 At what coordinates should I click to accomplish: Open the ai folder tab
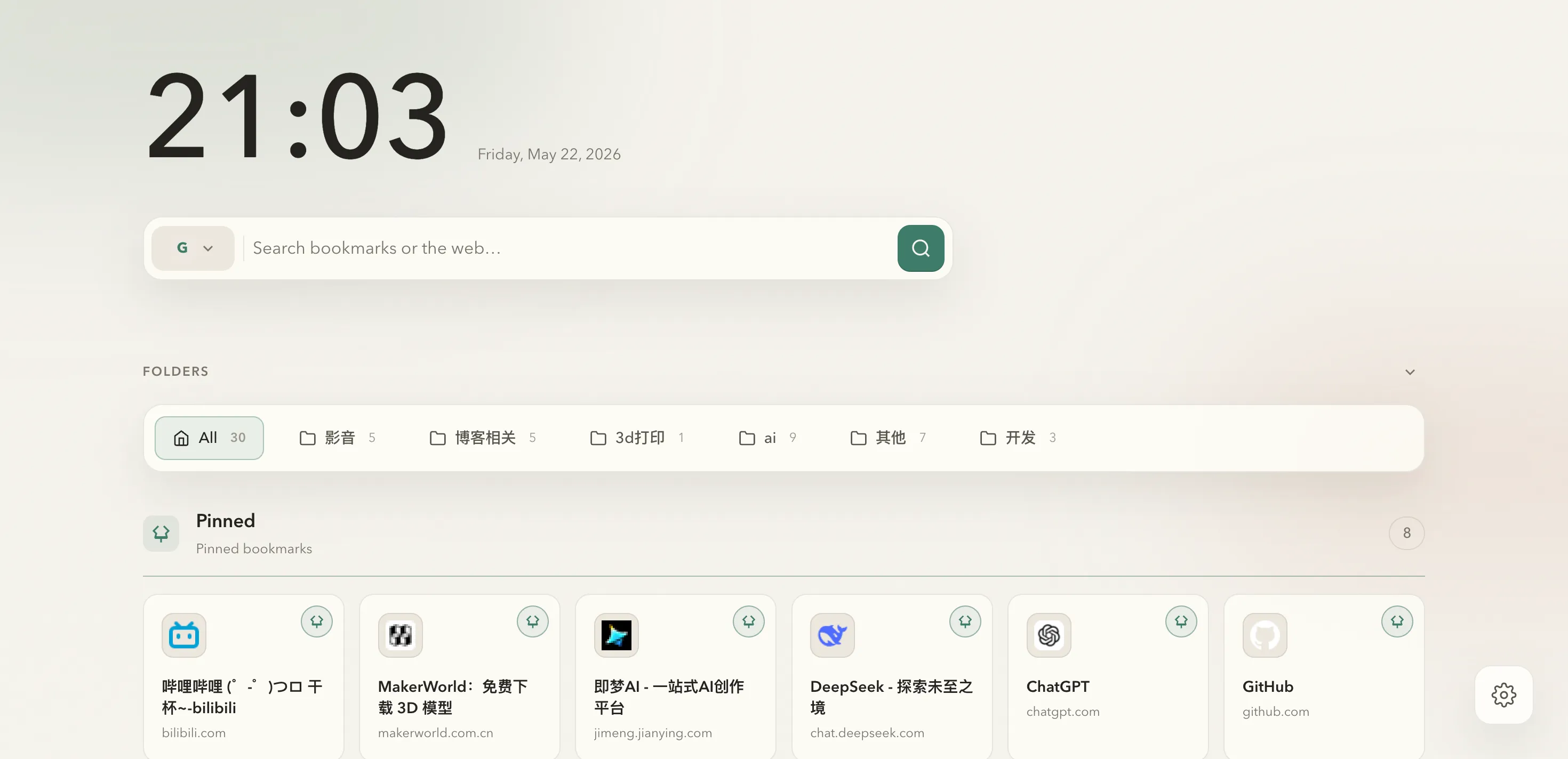click(x=767, y=438)
